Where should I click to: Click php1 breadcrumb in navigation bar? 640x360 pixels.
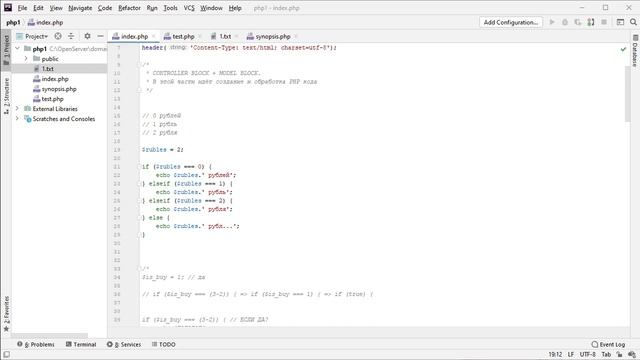click(13, 22)
